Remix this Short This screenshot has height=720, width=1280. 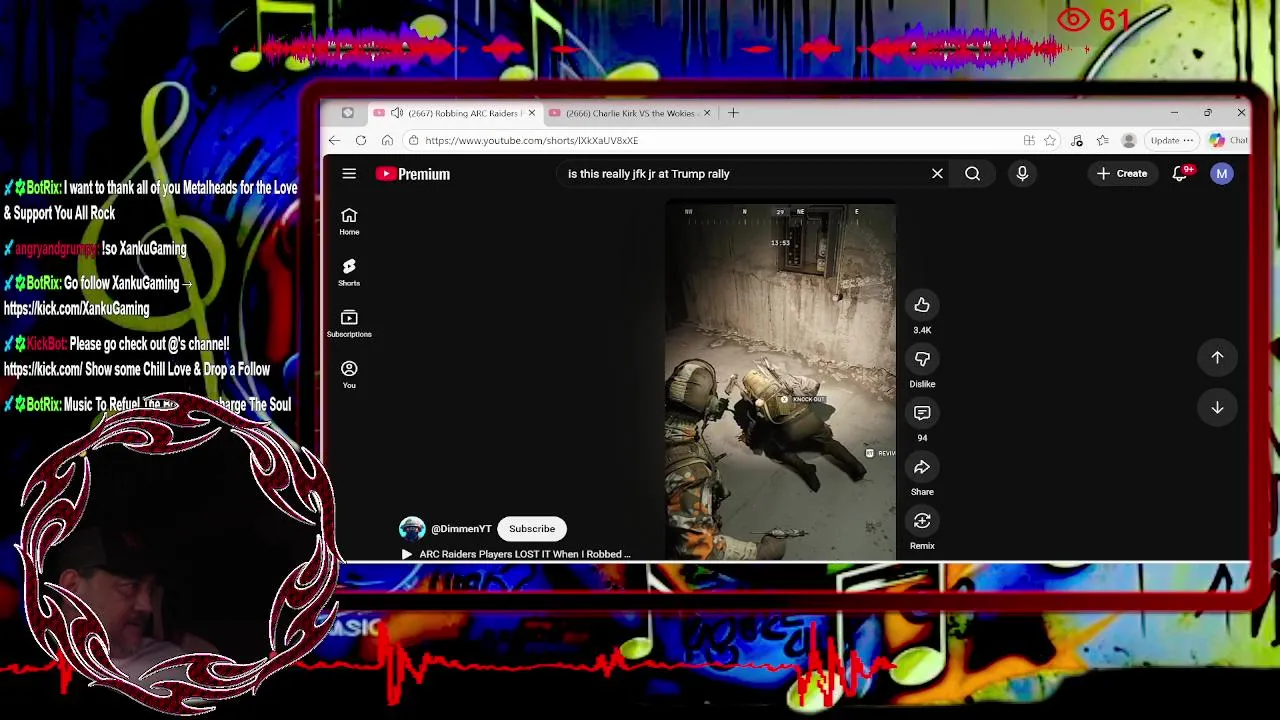point(922,521)
